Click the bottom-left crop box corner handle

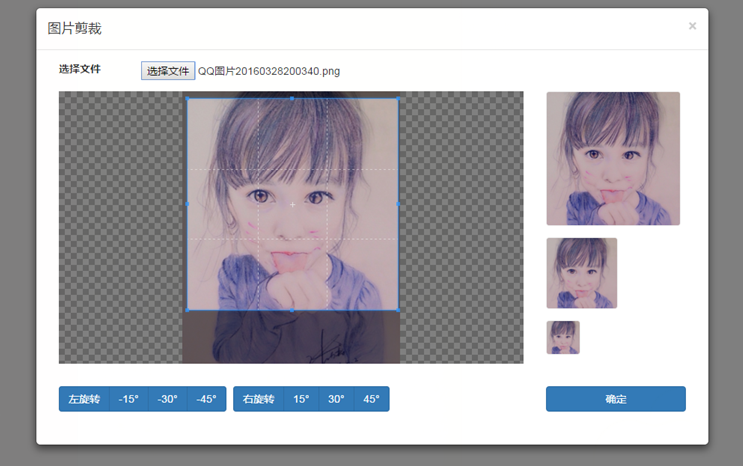[188, 310]
